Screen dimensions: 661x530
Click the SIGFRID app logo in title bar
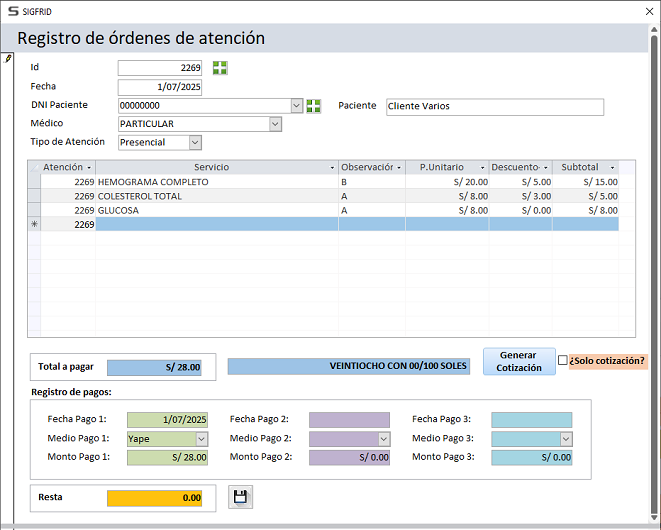click(x=12, y=11)
